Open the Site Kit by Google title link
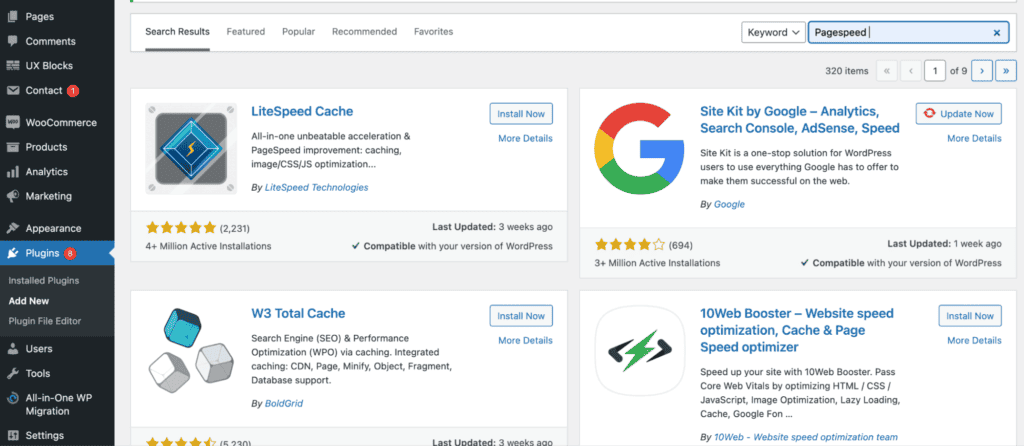This screenshot has width=1024, height=446. [800, 119]
